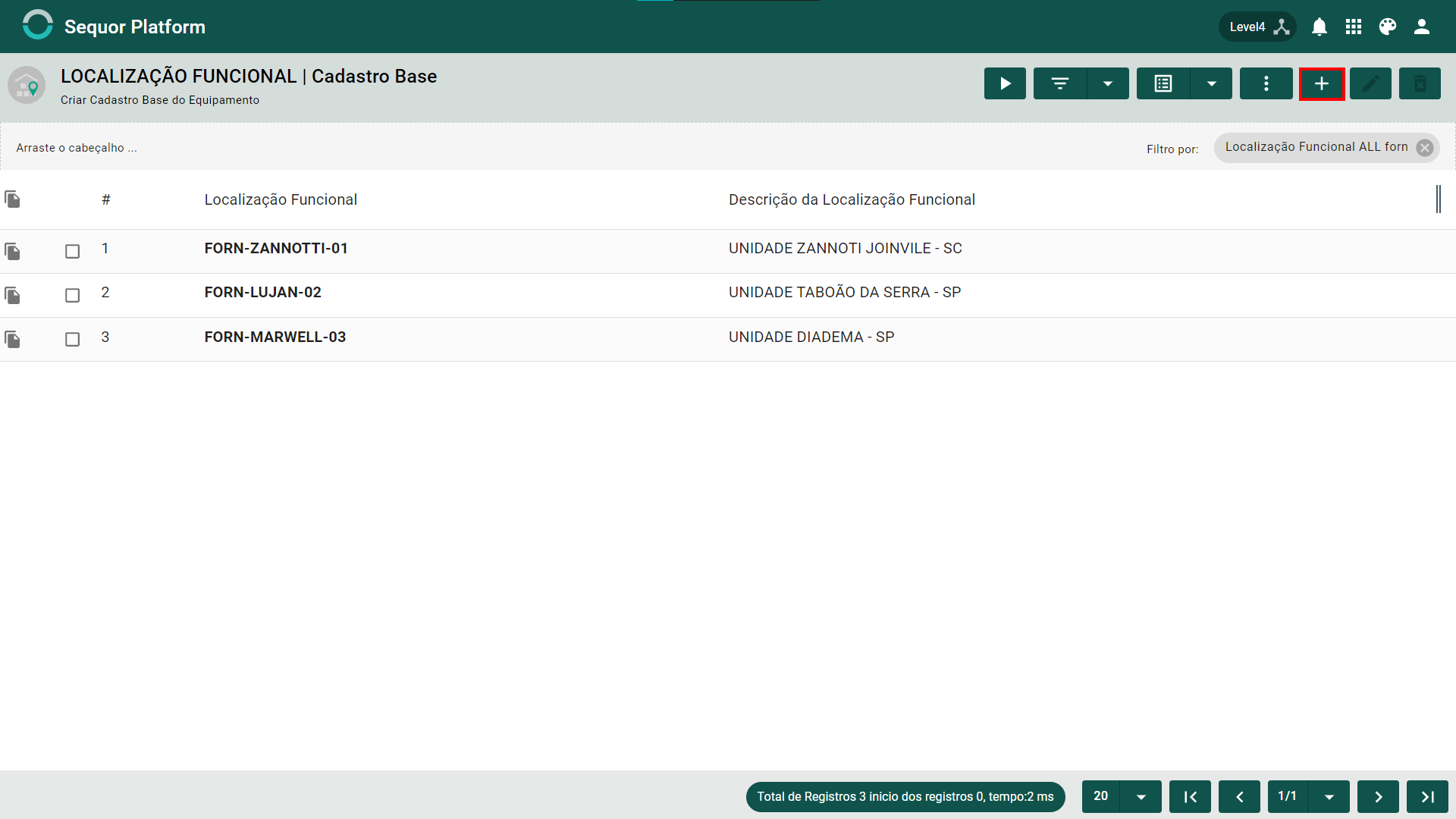Open the Level4 hierarchy selector
This screenshot has height=819, width=1456.
pyautogui.click(x=1257, y=27)
